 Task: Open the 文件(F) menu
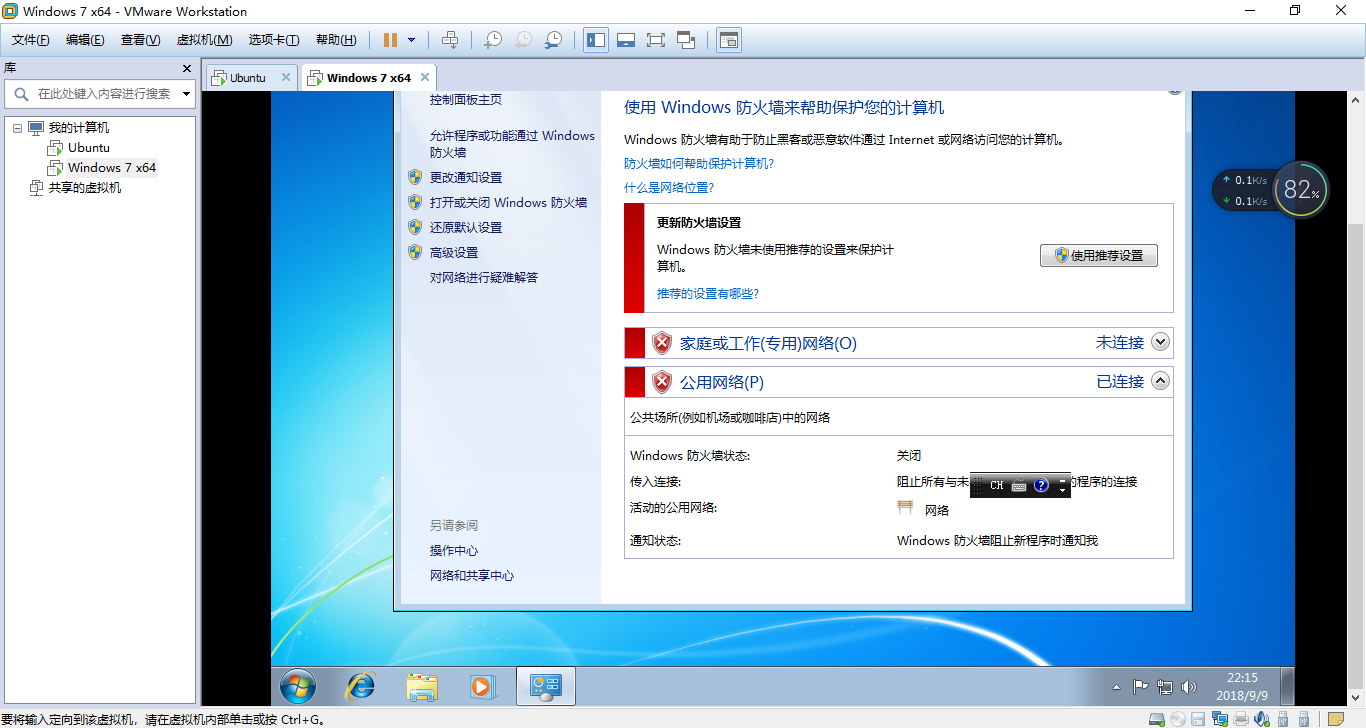(x=31, y=40)
